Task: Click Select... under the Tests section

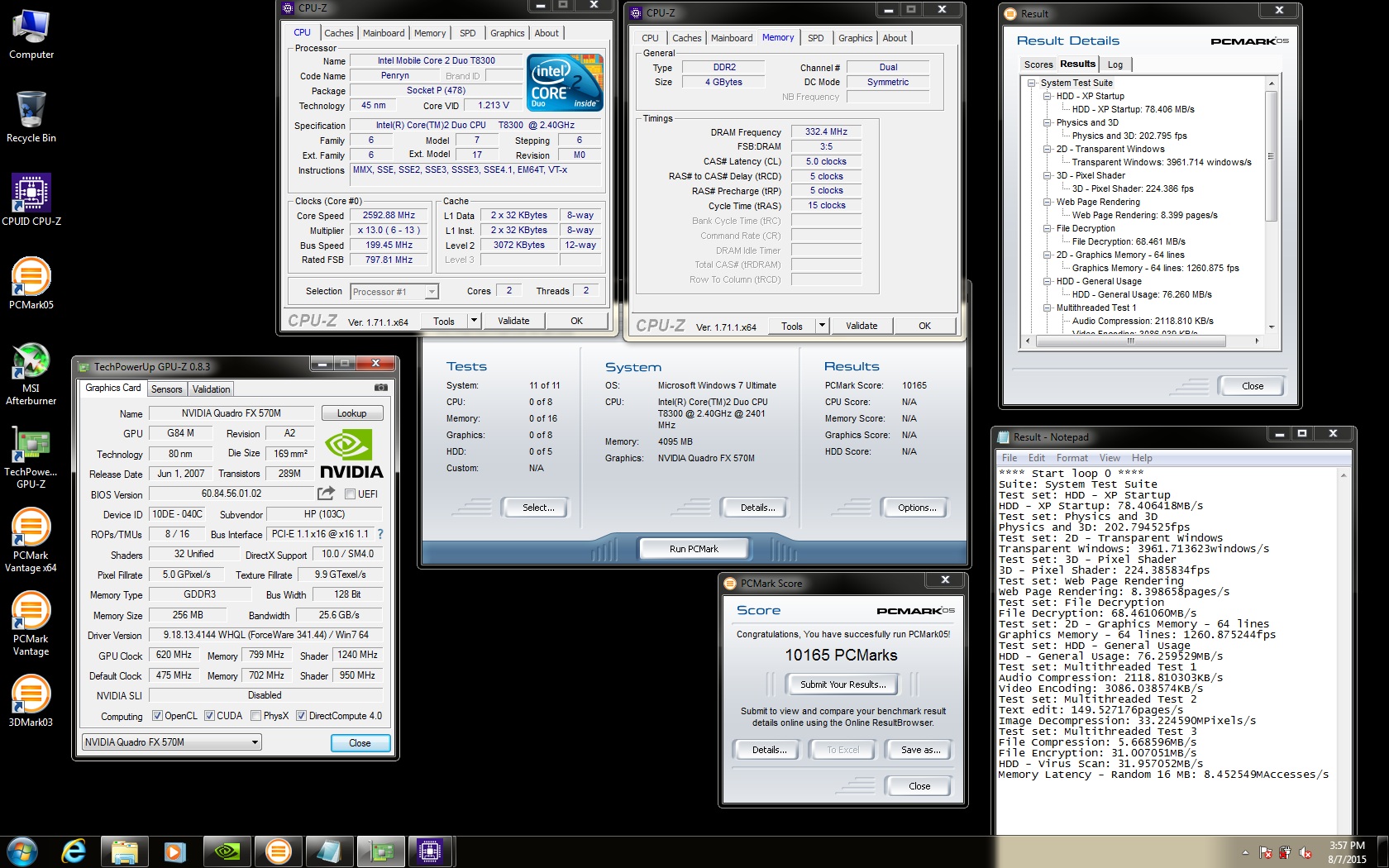Action: [538, 508]
